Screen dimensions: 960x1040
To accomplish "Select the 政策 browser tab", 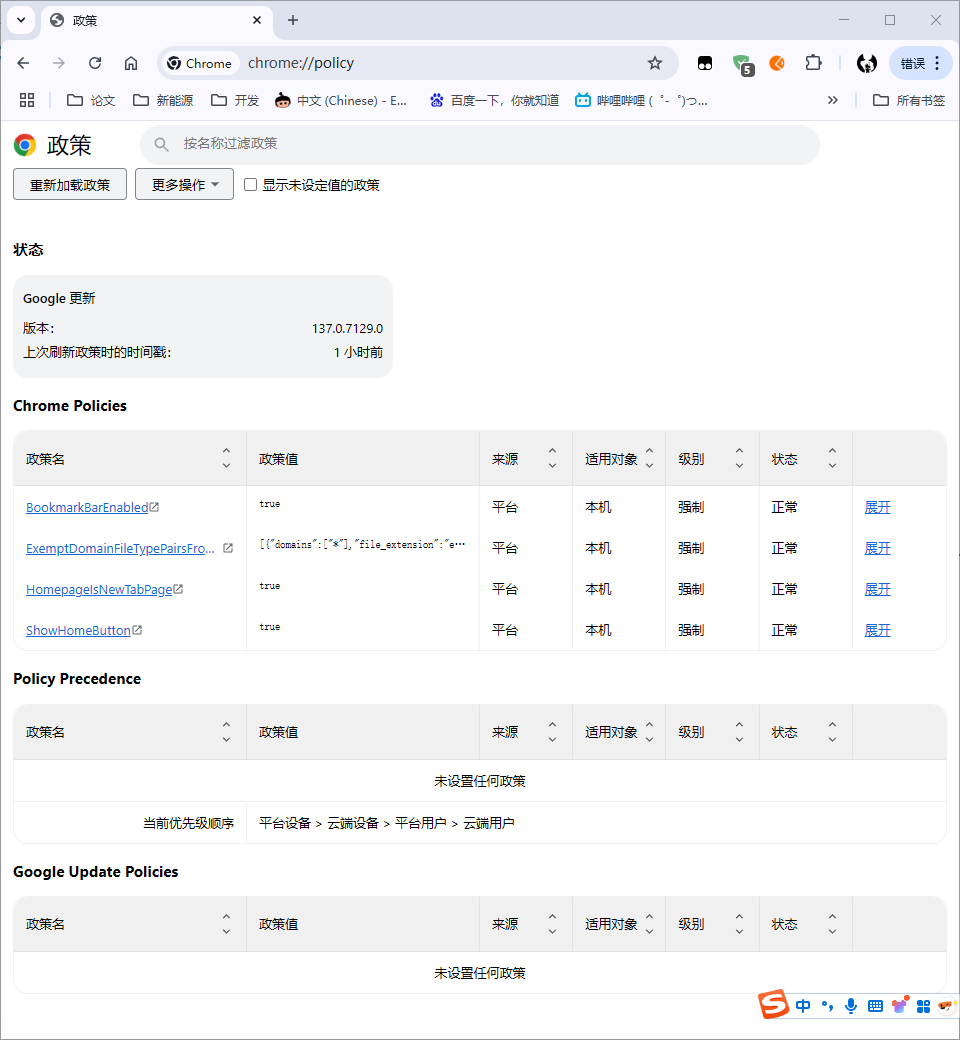I will pyautogui.click(x=157, y=21).
